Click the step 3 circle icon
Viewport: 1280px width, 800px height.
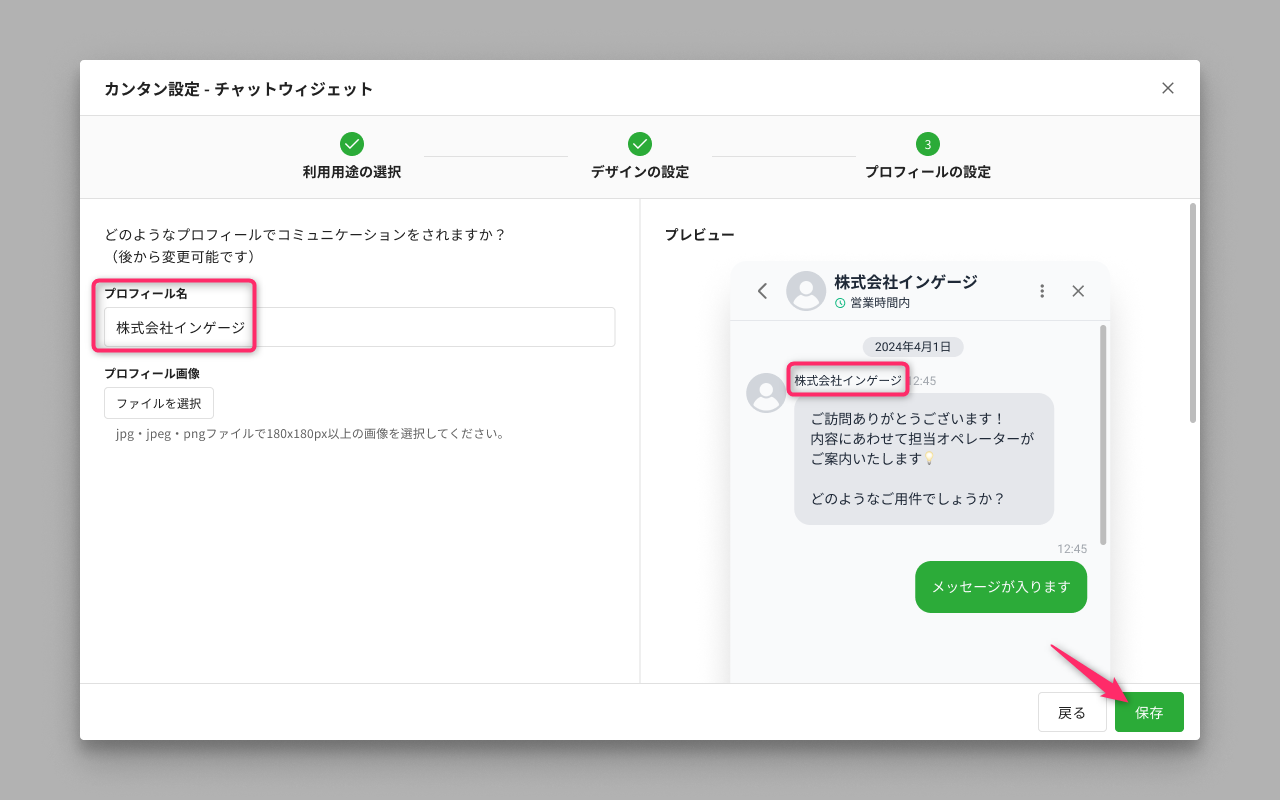(928, 144)
